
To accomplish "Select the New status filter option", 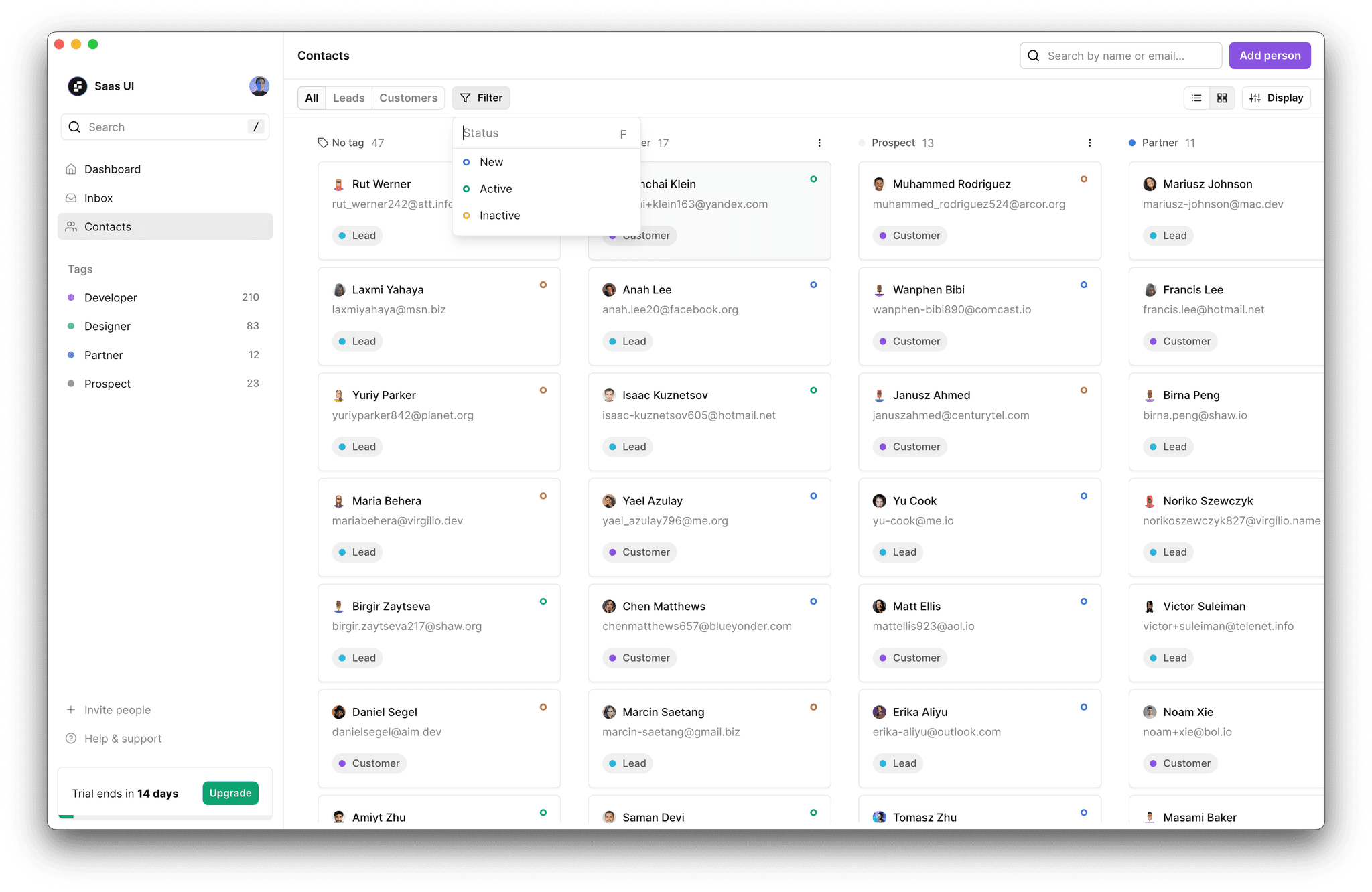I will 491,161.
